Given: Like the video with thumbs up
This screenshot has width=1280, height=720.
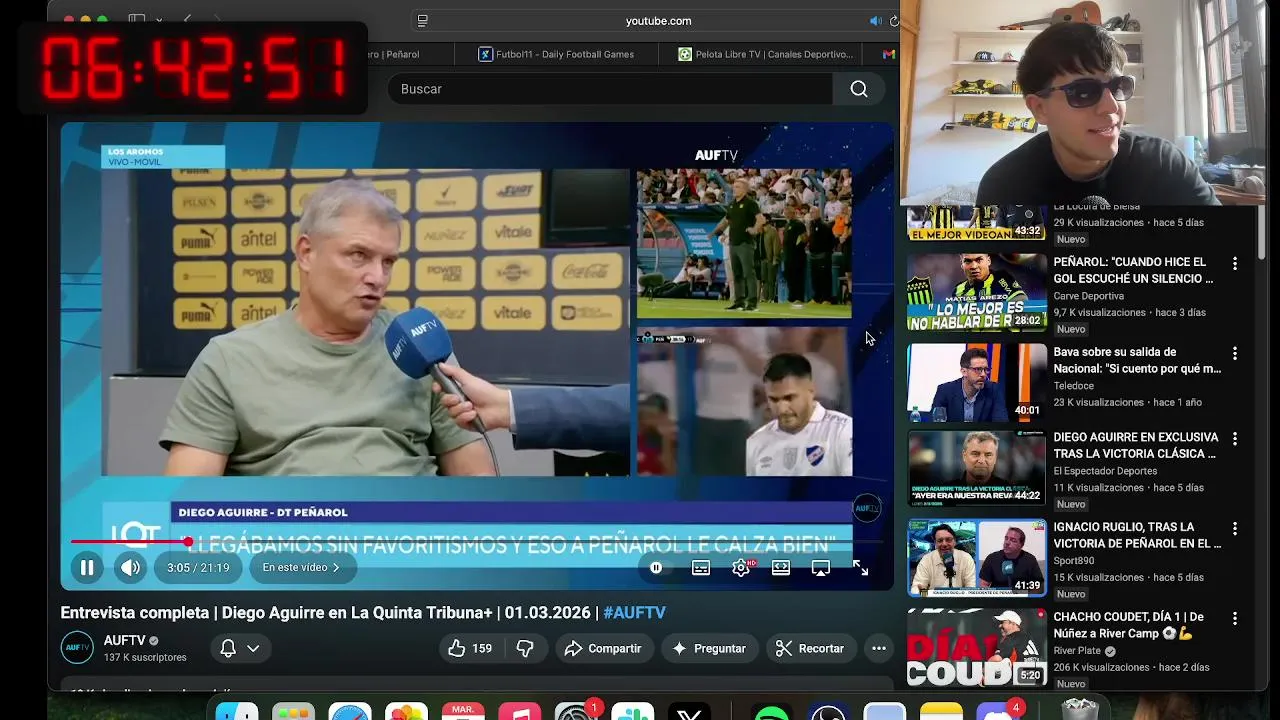Looking at the screenshot, I should pyautogui.click(x=470, y=648).
